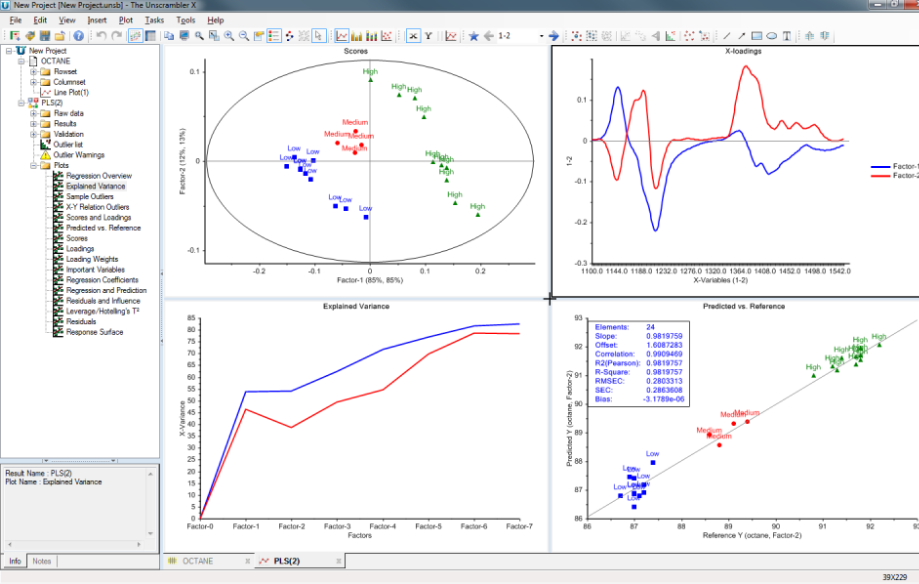919x584 pixels.
Task: Toggle the X variable view button
Action: (413, 36)
